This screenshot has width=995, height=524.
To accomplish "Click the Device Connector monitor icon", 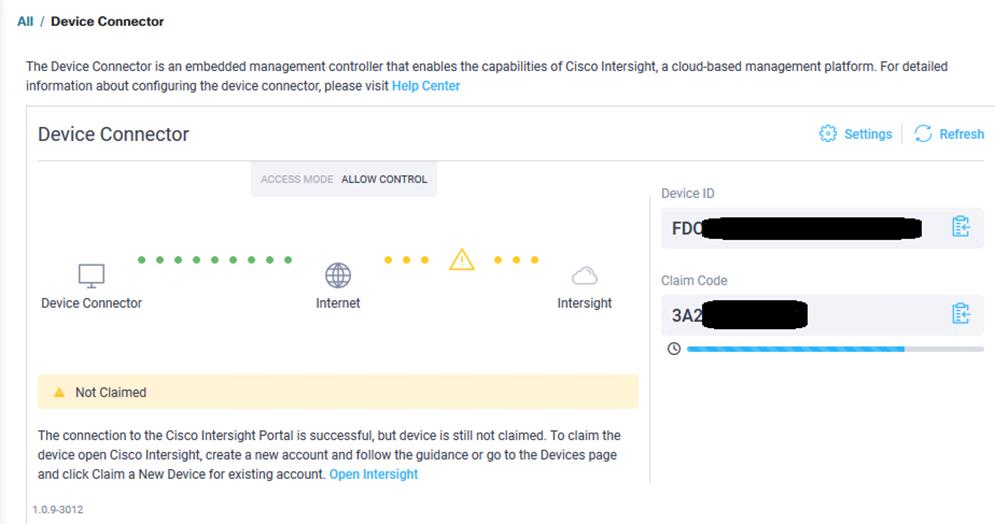I will tap(91, 276).
